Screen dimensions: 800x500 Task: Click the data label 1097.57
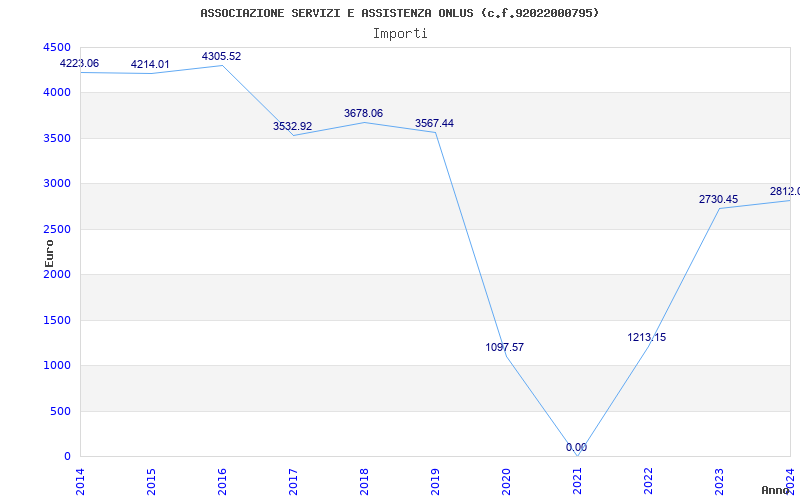(x=505, y=347)
